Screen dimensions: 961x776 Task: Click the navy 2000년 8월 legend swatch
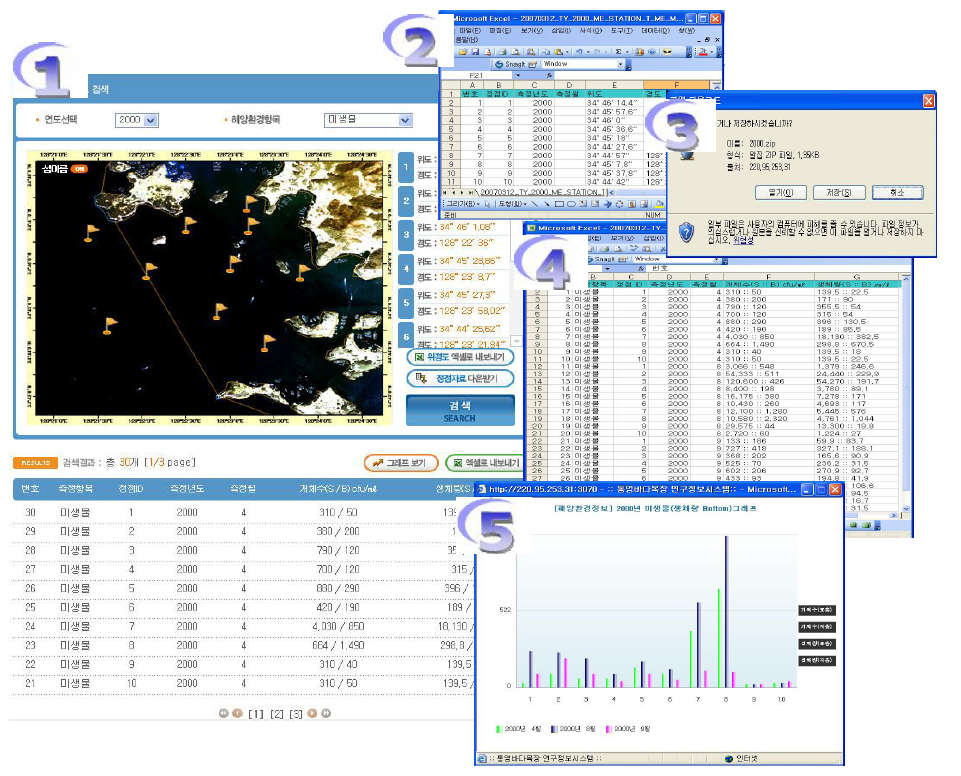point(553,729)
